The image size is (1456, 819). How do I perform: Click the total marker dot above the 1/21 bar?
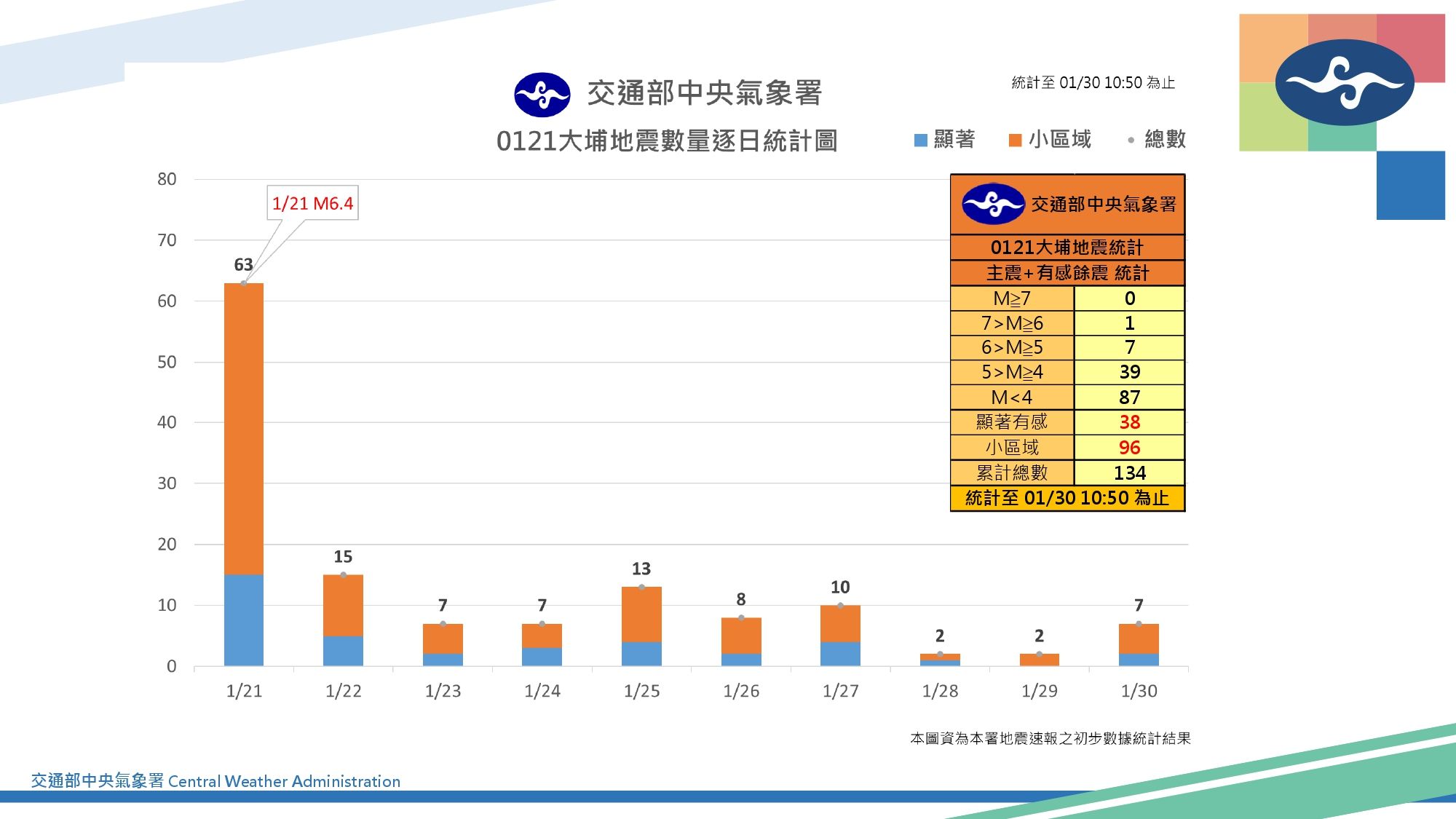coord(242,283)
